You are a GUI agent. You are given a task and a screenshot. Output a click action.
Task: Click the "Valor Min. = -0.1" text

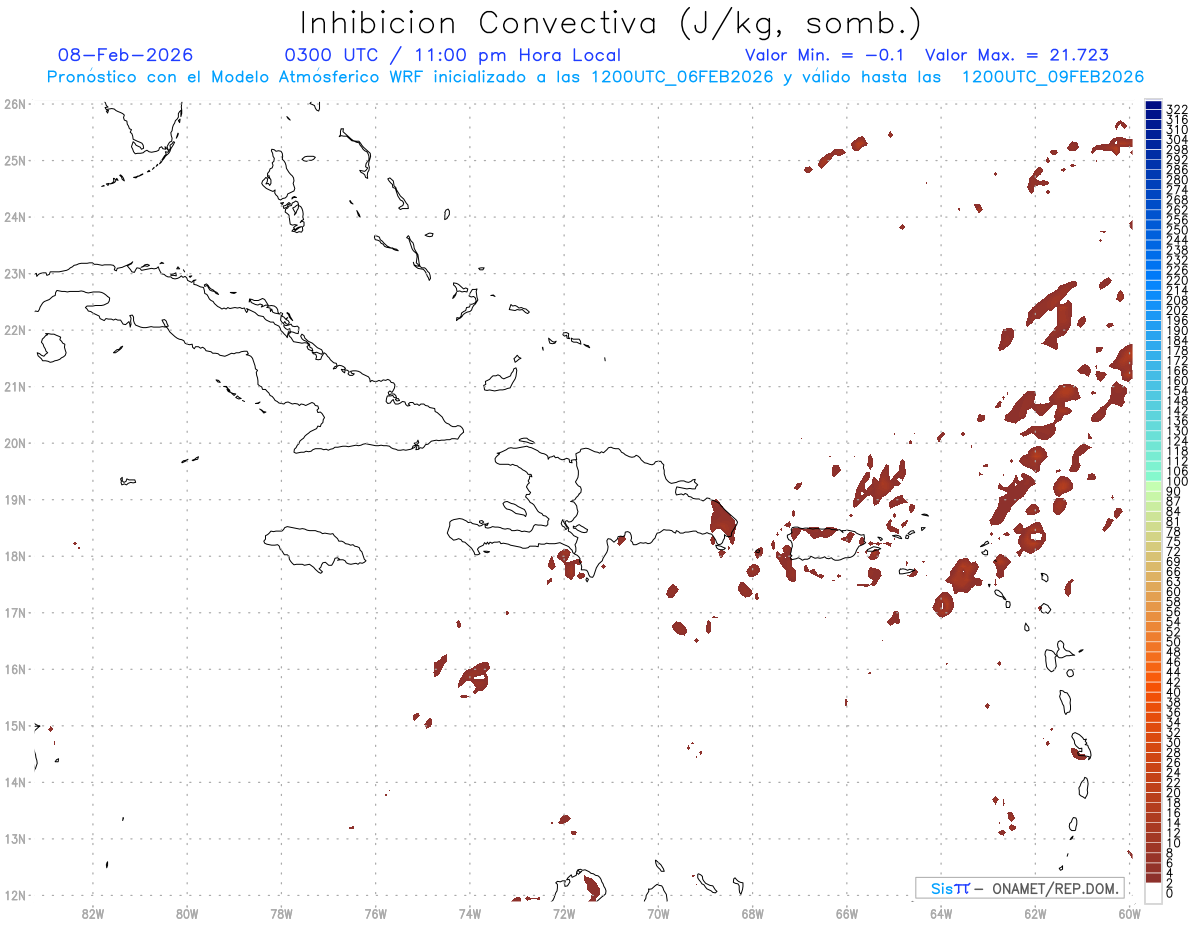tap(824, 55)
